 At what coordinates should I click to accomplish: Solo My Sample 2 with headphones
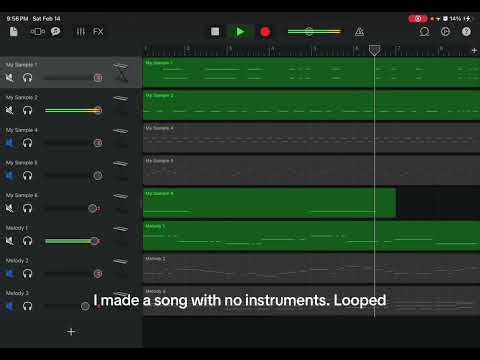(x=27, y=110)
